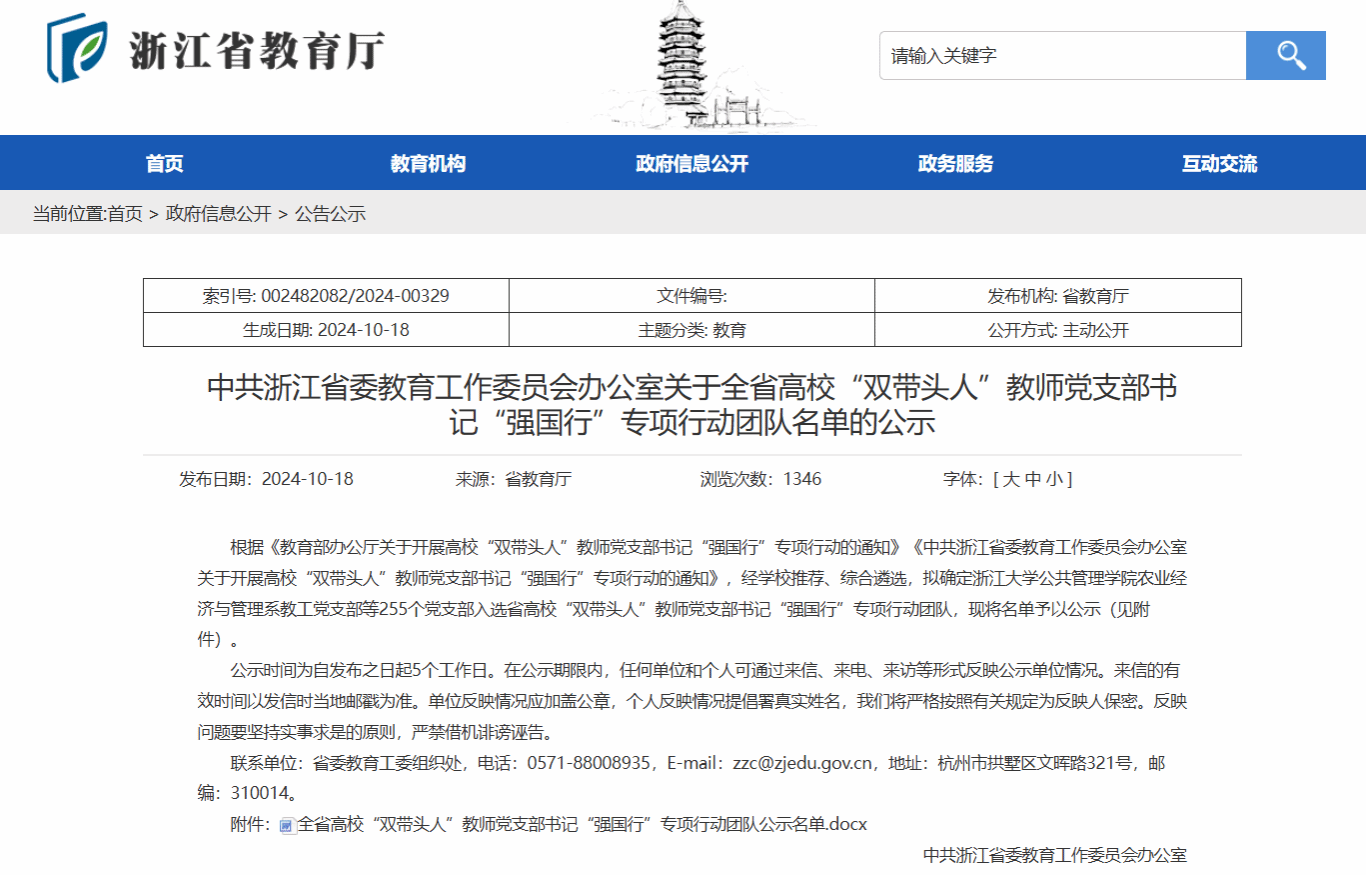Click 首页 in the breadcrumb trail
Screen dimensions: 1366x875
coord(125,214)
